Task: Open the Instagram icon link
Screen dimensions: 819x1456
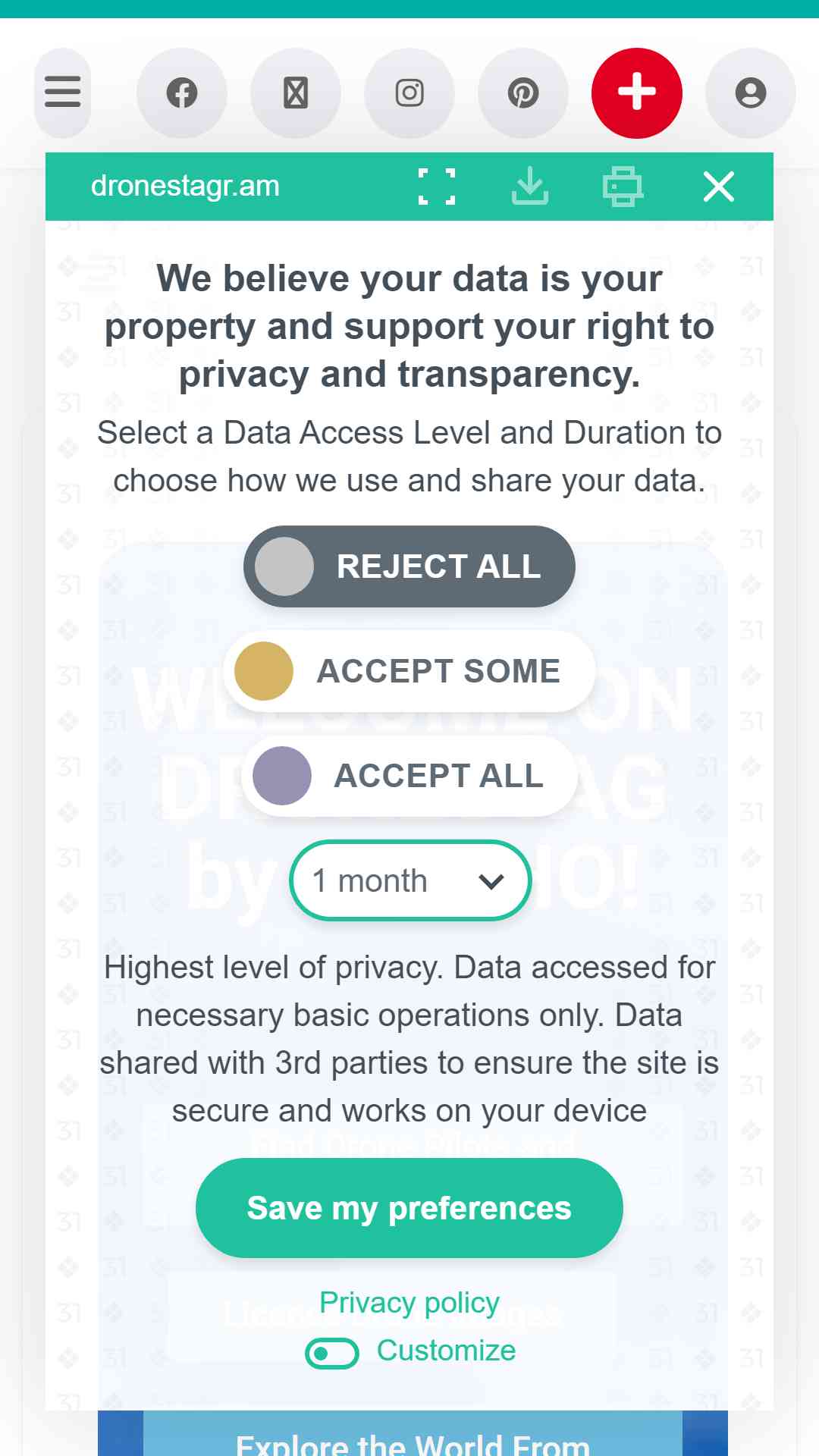Action: (409, 93)
